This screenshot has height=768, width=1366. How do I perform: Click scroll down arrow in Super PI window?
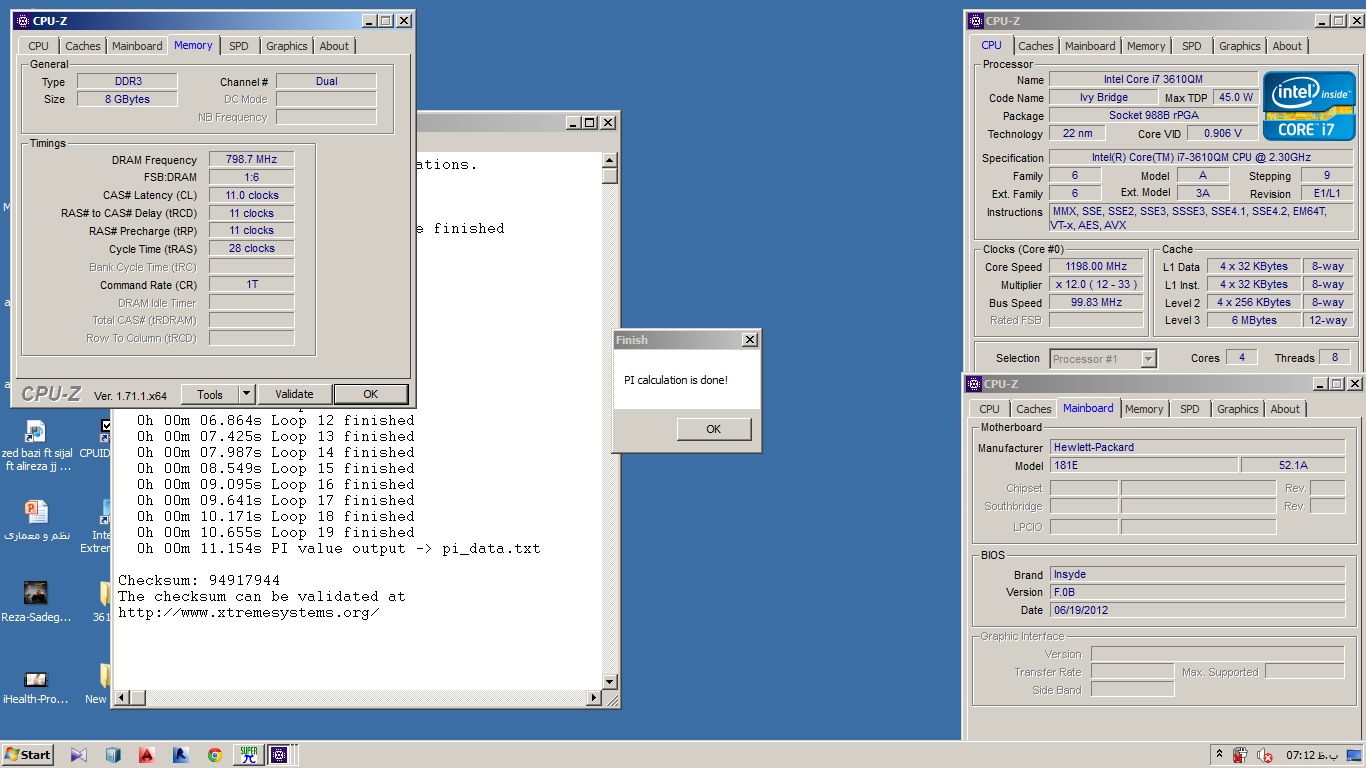tap(610, 681)
